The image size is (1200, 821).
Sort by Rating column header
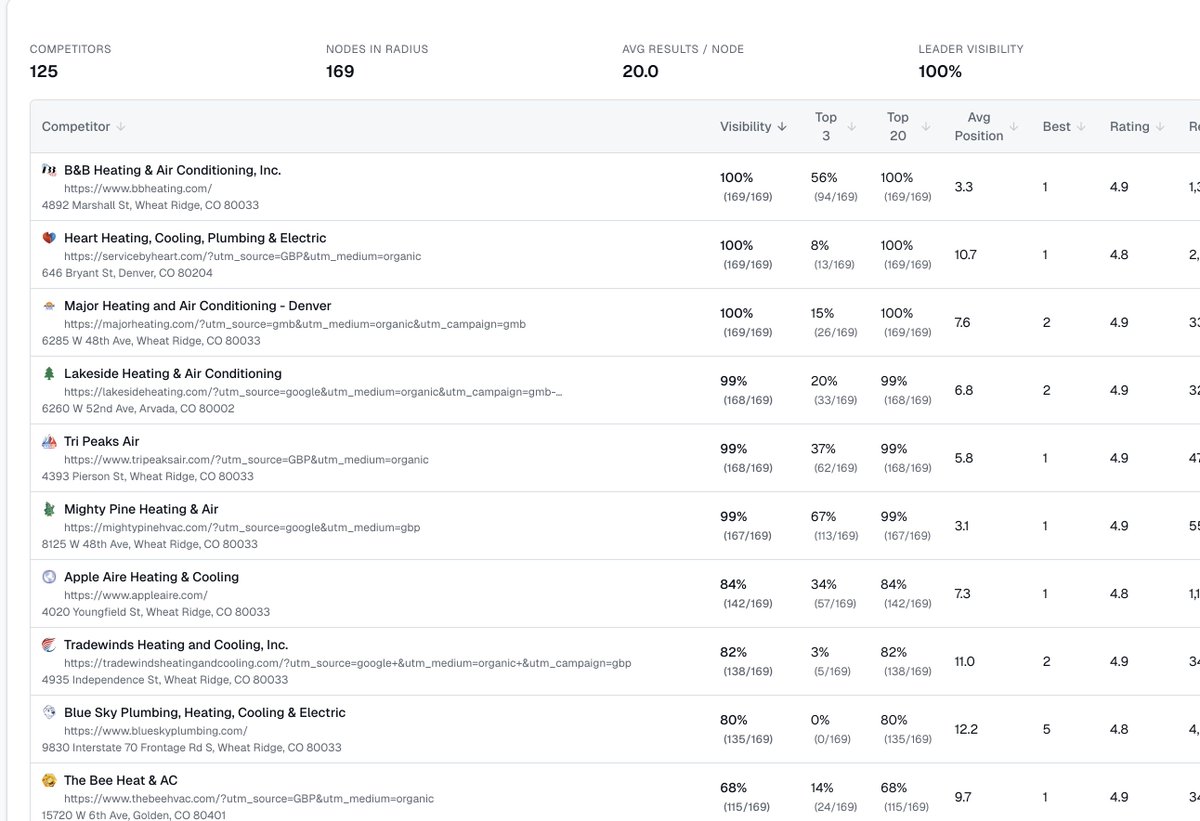pyautogui.click(x=1136, y=127)
